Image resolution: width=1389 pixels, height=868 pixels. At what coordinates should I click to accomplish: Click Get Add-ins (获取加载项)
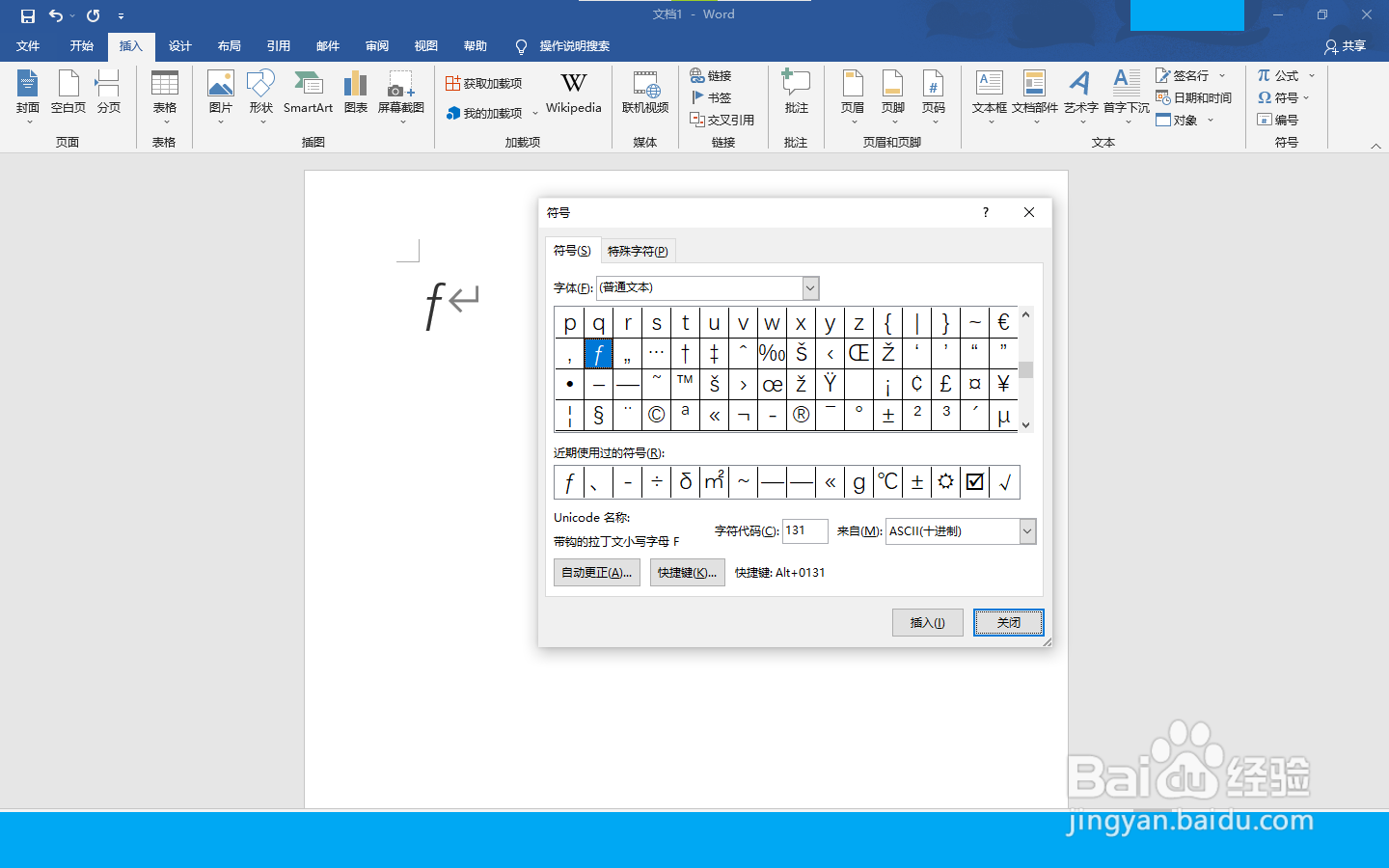tap(484, 84)
